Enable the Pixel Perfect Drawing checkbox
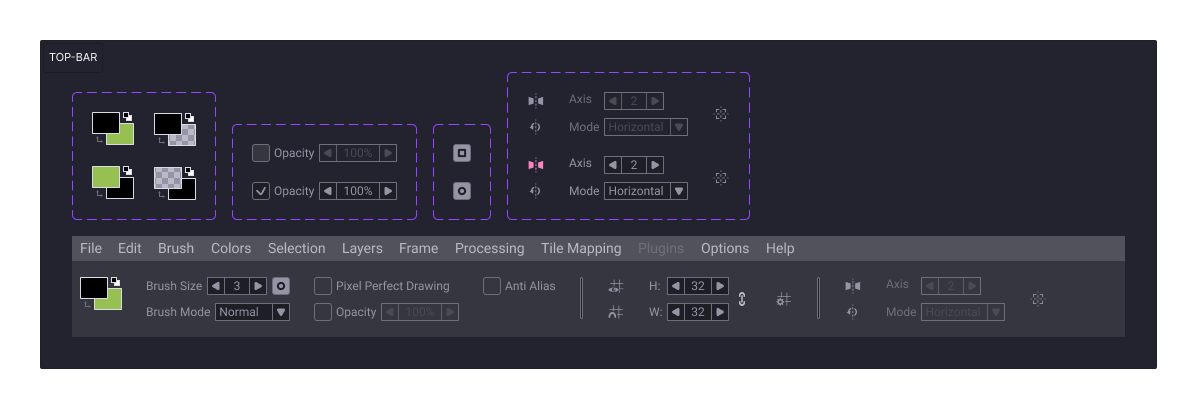 (x=323, y=286)
